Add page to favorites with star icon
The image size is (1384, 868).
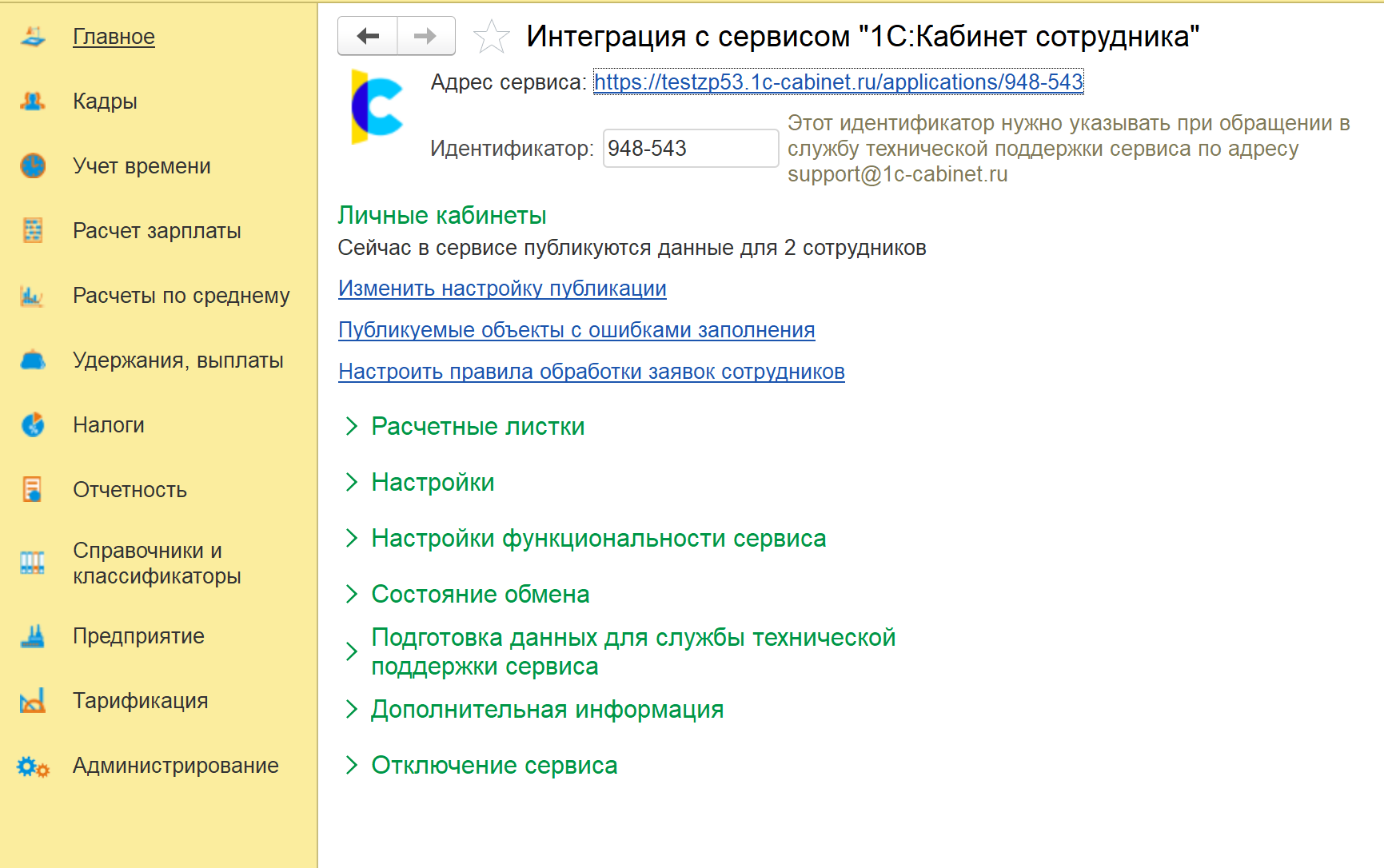[x=491, y=37]
